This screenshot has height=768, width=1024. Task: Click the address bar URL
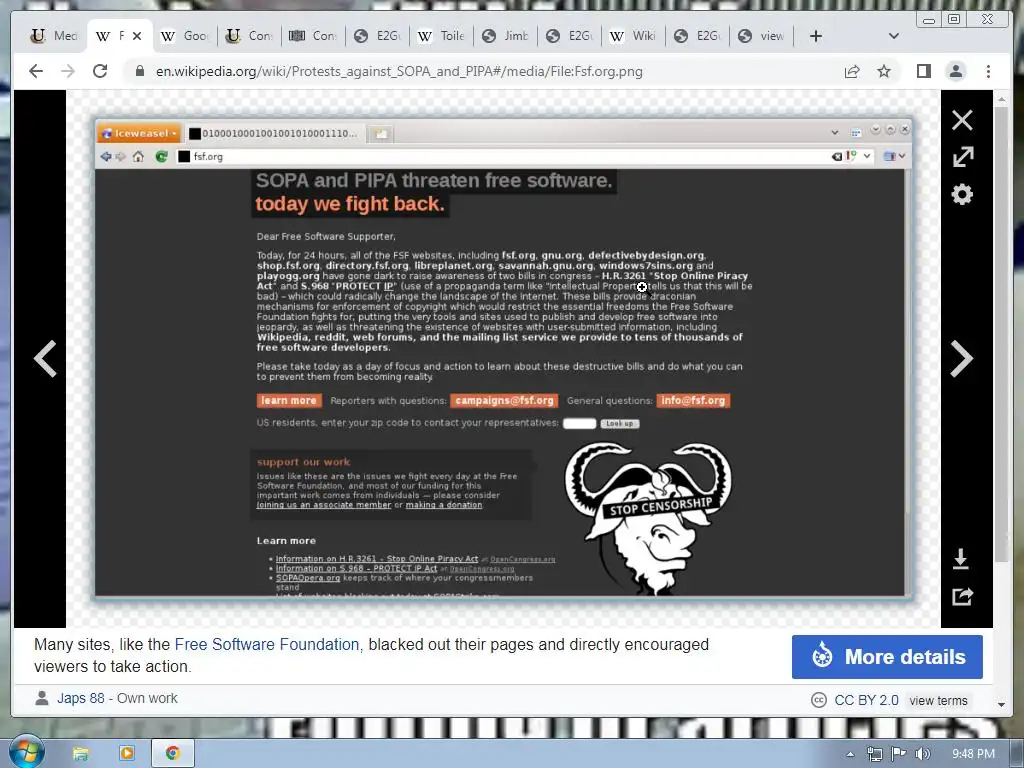[399, 71]
